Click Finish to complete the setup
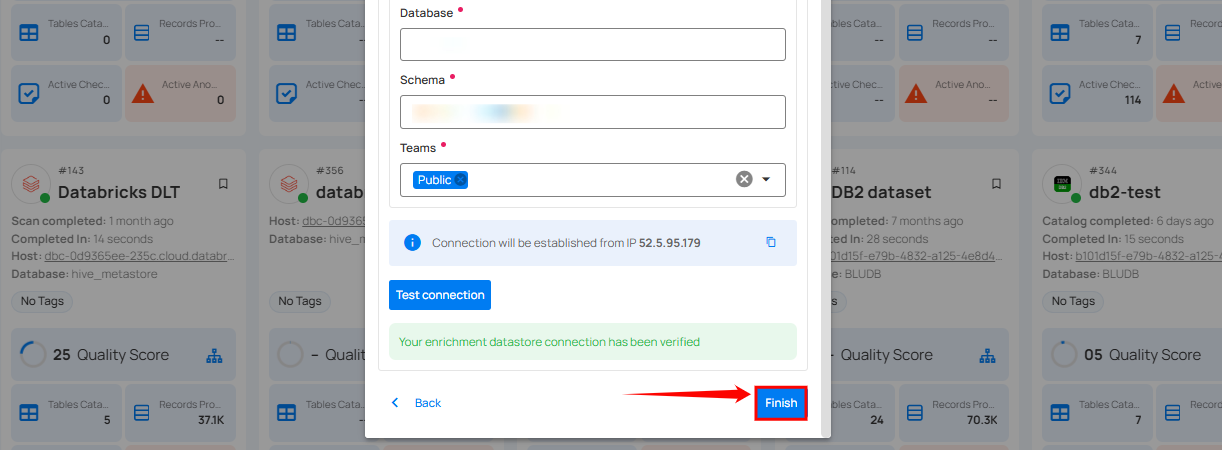Image resolution: width=1222 pixels, height=450 pixels. (x=781, y=403)
